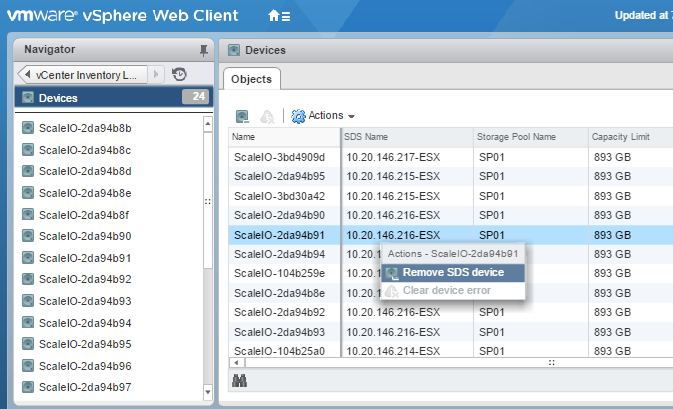Click the add device icon in the toolbar
The width and height of the screenshot is (673, 409).
242,116
